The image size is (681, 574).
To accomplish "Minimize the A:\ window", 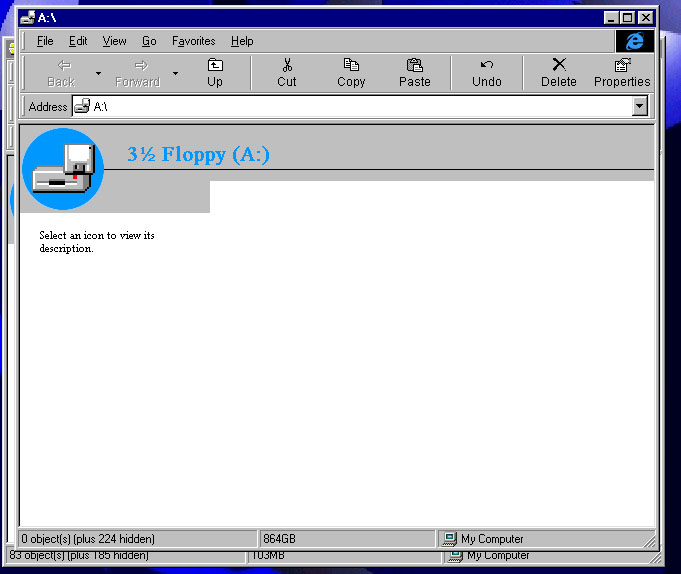I will [x=612, y=18].
